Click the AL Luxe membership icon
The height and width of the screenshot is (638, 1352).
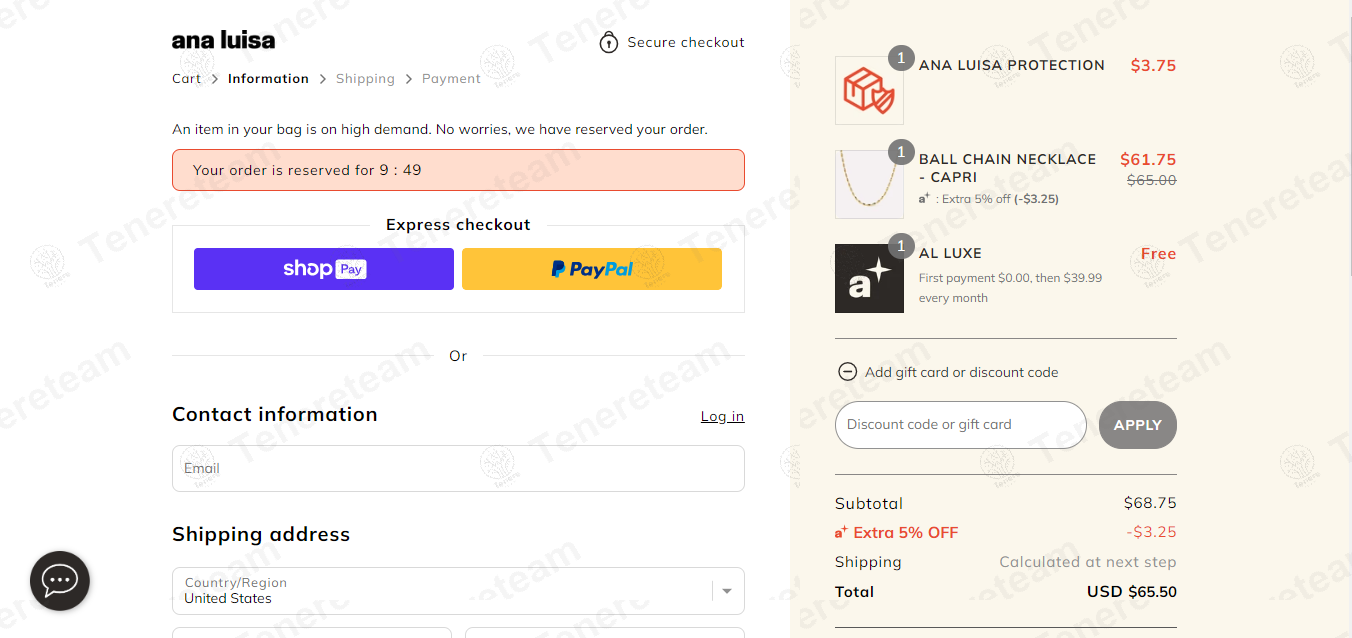pyautogui.click(x=869, y=278)
